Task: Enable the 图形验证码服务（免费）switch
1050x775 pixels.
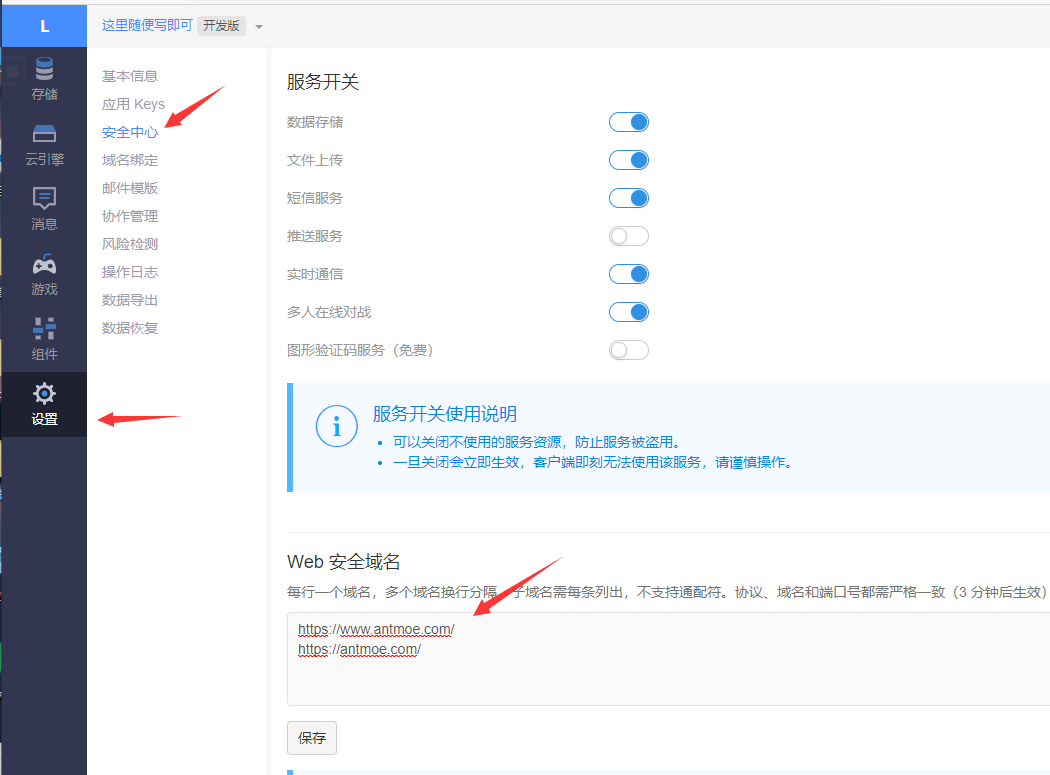Action: coord(629,350)
